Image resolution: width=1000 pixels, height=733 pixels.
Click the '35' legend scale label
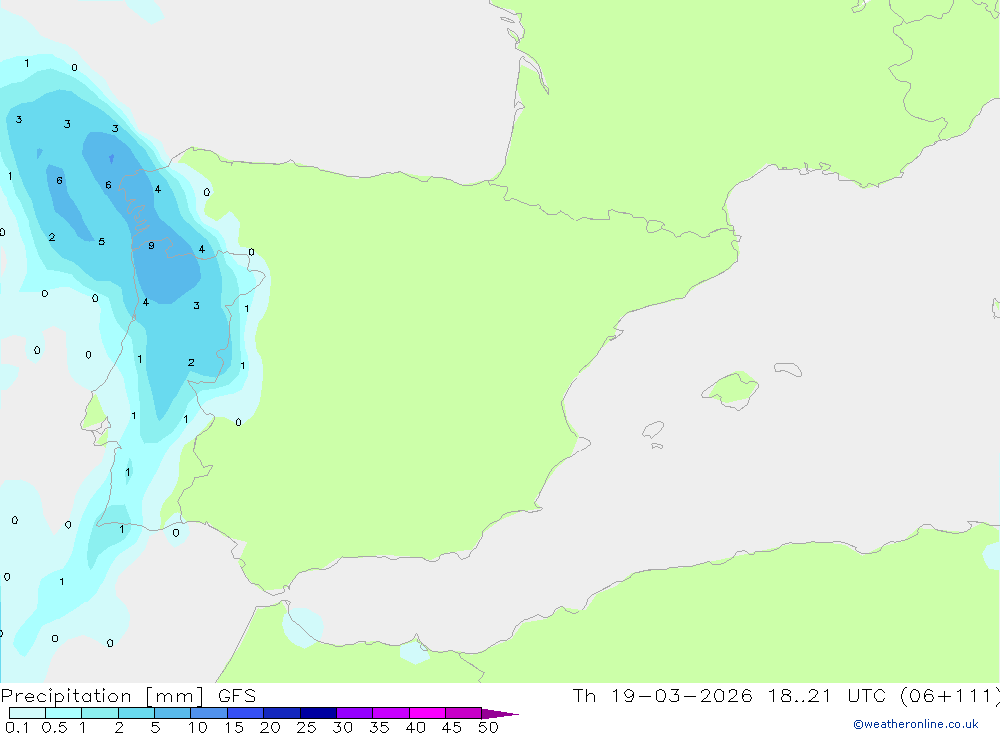pos(379,727)
